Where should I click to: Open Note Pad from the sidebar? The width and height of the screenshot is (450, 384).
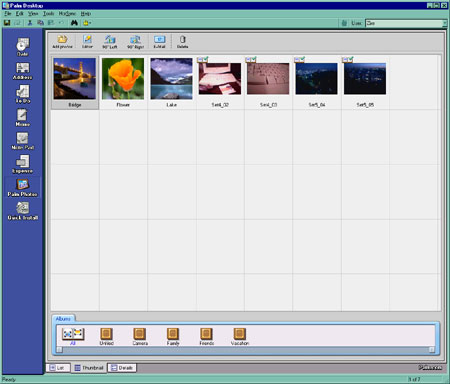pyautogui.click(x=22, y=141)
